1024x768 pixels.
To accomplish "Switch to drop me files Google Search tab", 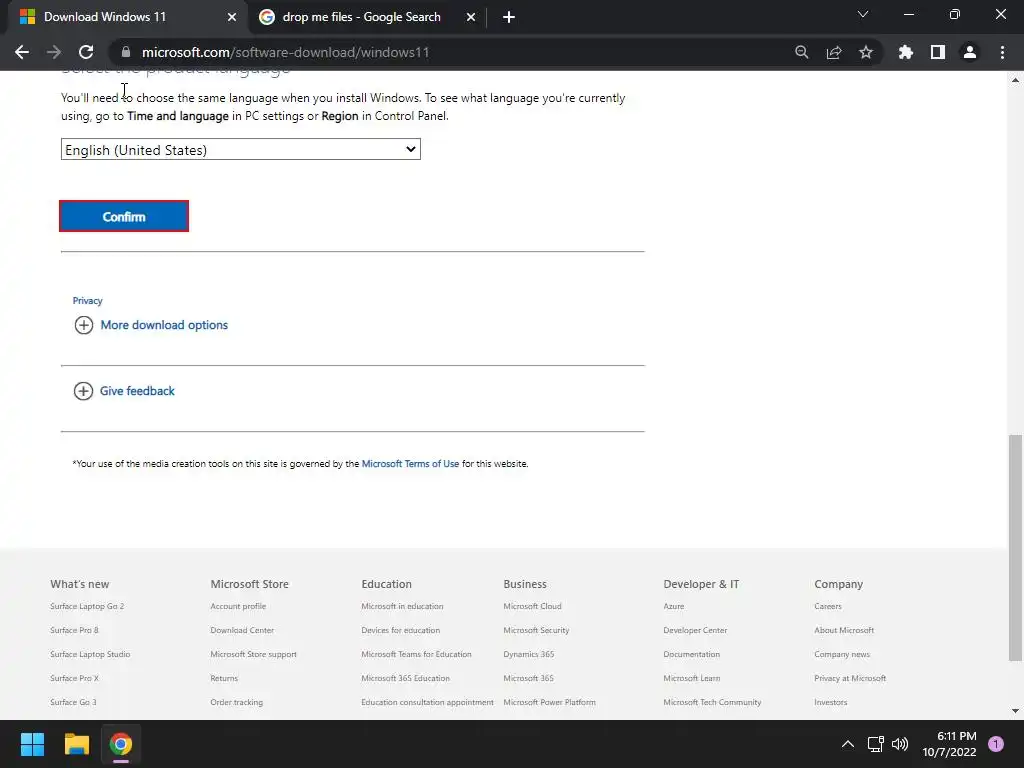I will [x=362, y=17].
